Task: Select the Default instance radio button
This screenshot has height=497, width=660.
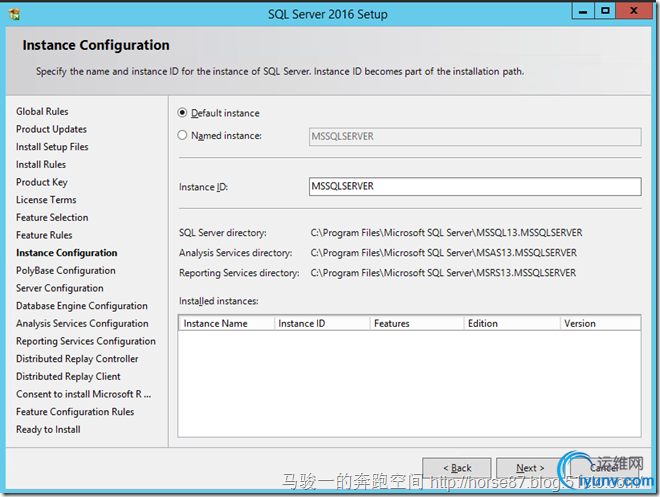Action: click(x=182, y=113)
